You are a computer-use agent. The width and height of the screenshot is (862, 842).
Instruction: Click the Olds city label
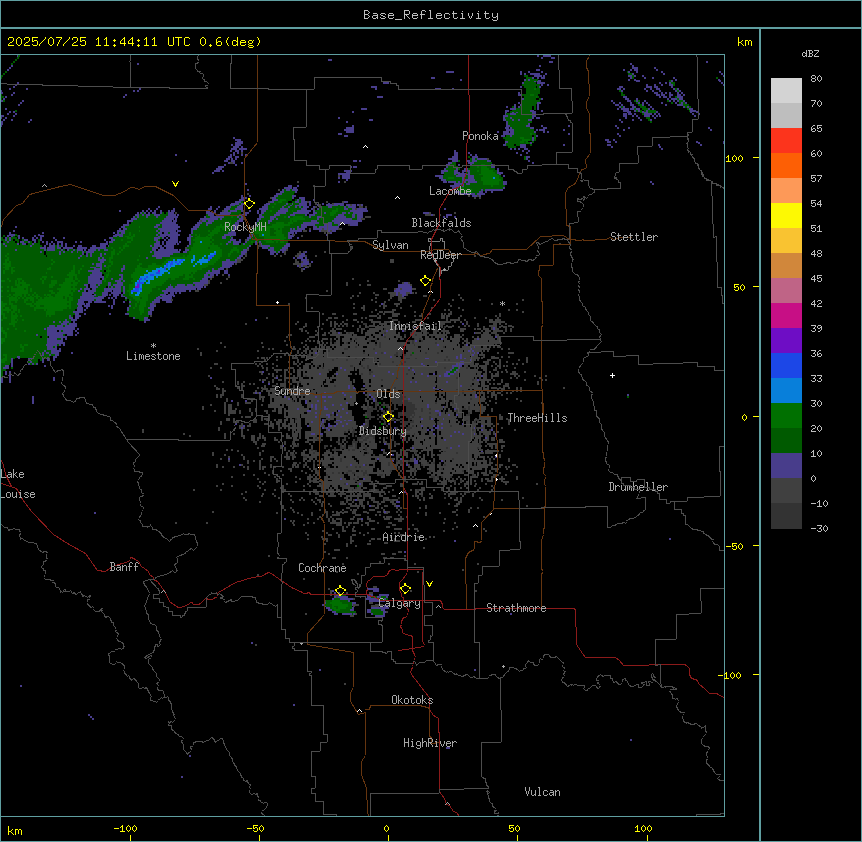[388, 394]
